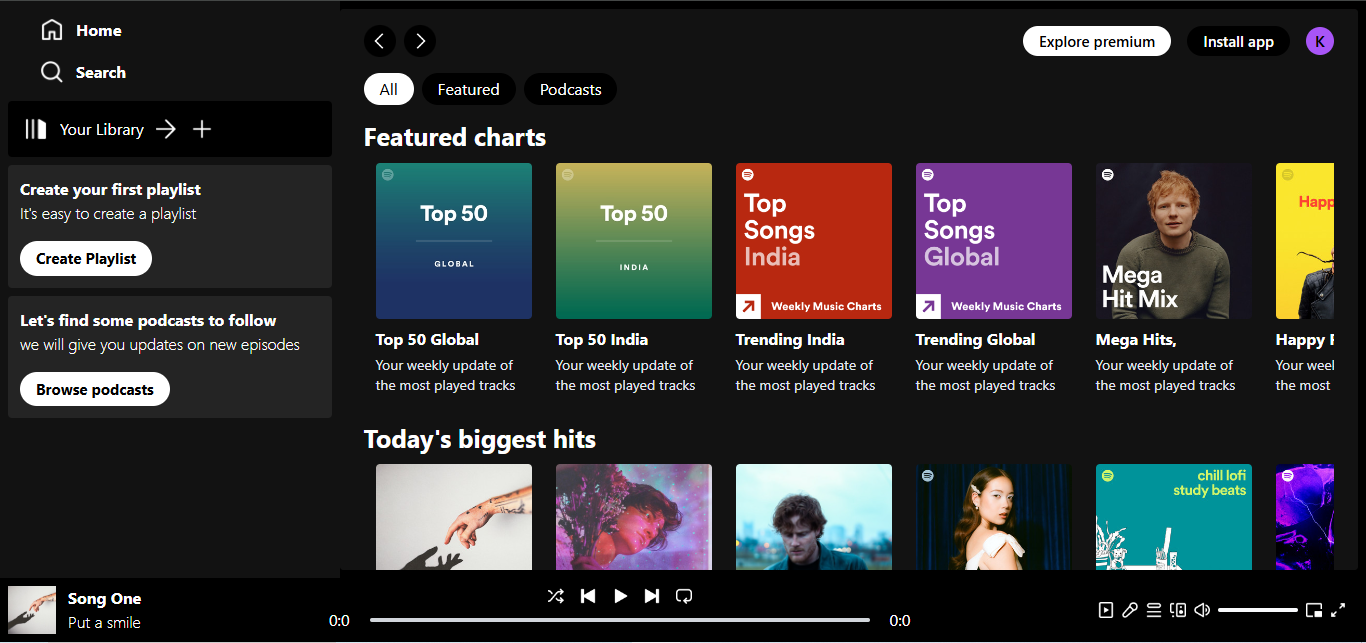Open the Top Songs Global cover
The height and width of the screenshot is (643, 1366).
pos(994,241)
